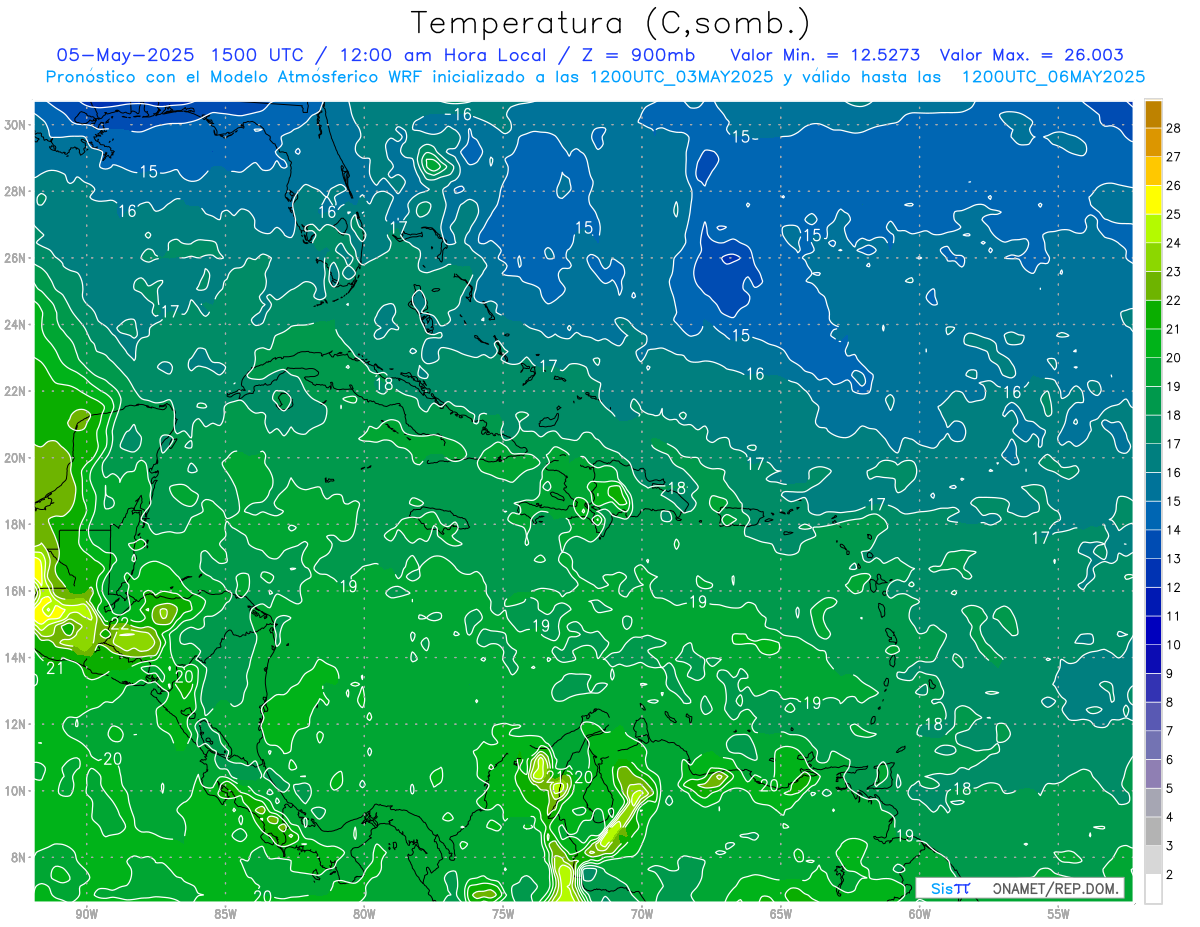Click the title 'Temperatura (C,somb.)'
The width and height of the screenshot is (1200, 927).
tap(611, 23)
